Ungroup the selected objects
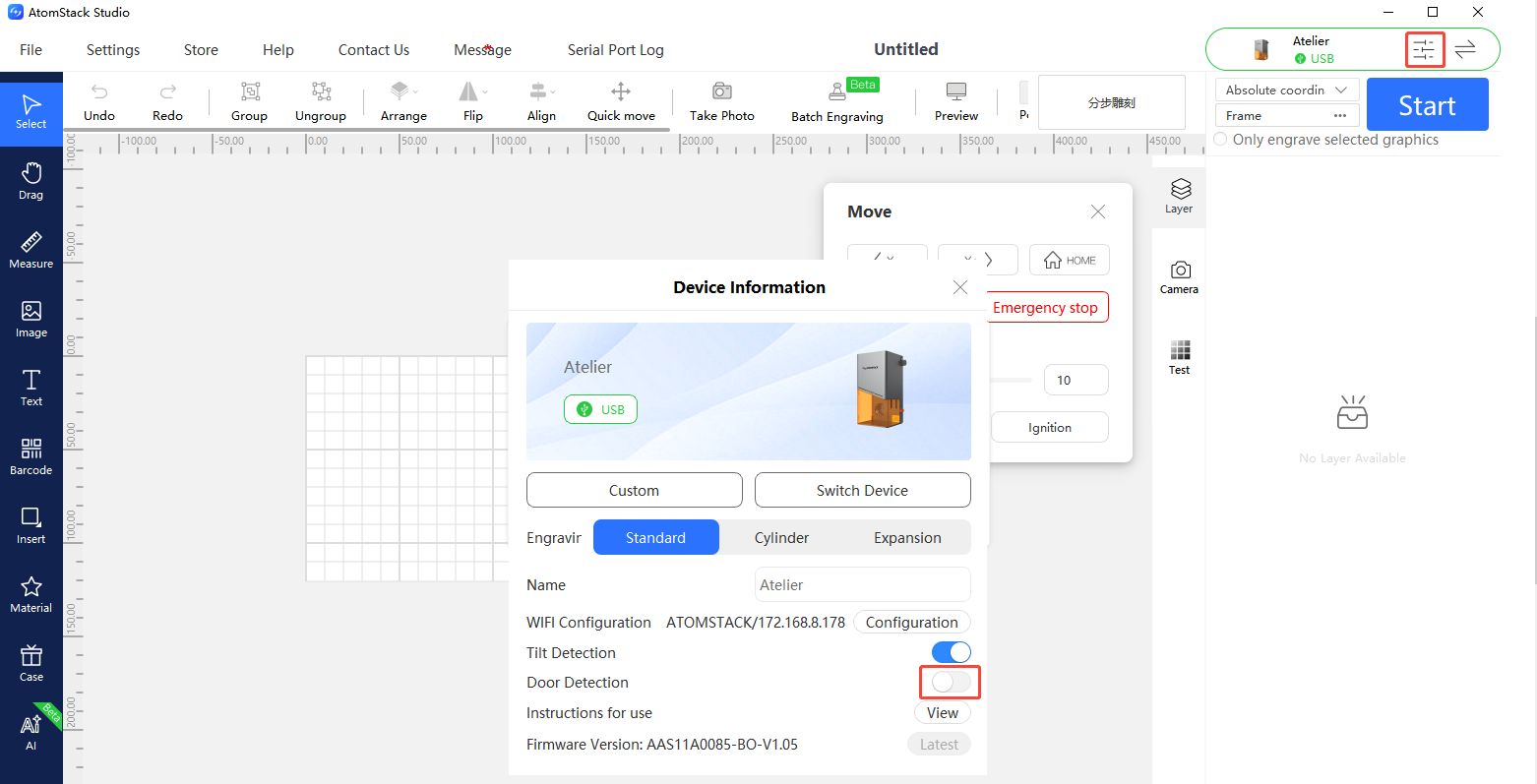 pos(321,102)
